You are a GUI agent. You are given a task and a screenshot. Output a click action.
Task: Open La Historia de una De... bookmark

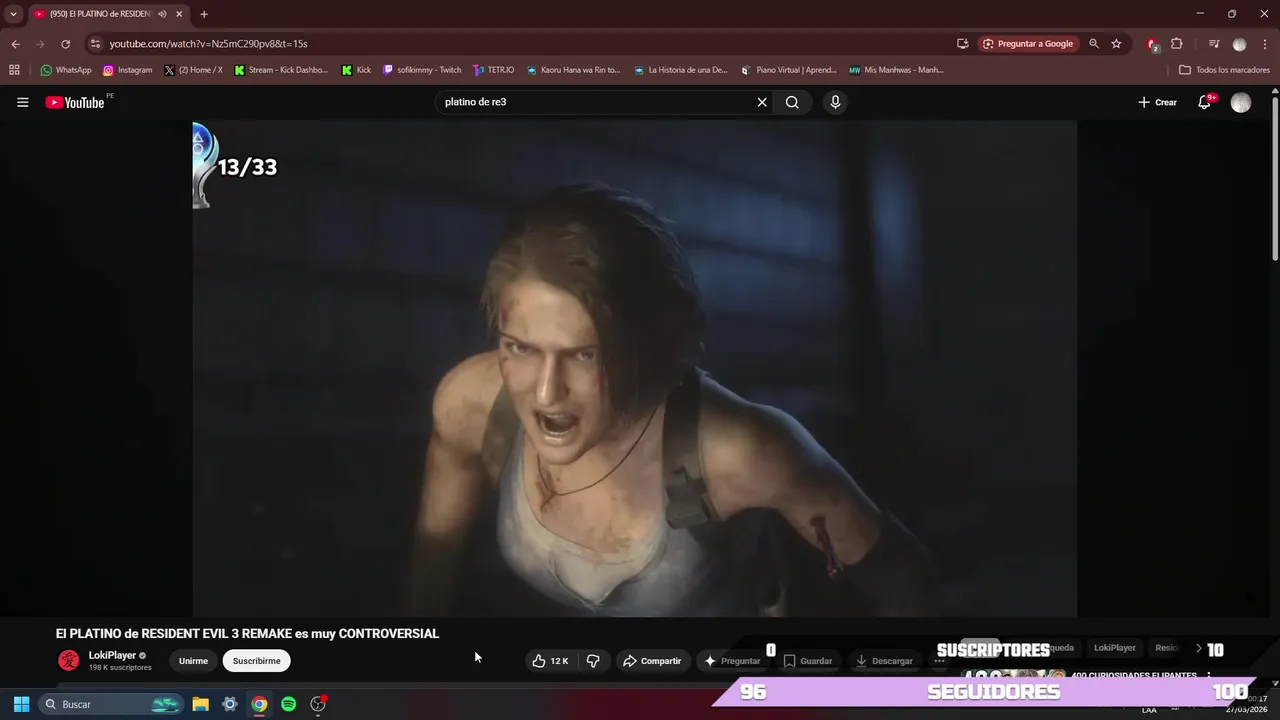pyautogui.click(x=680, y=70)
